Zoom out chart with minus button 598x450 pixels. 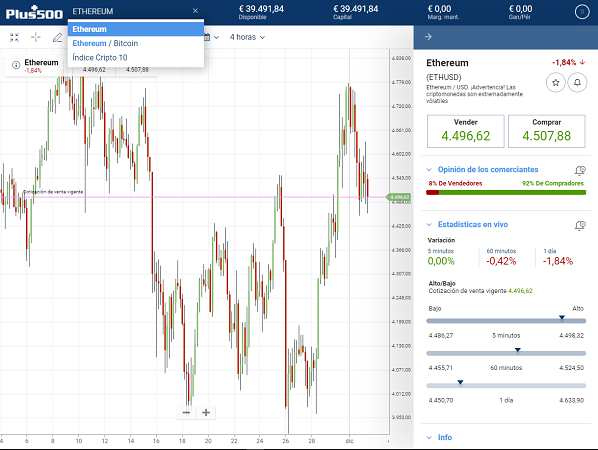(186, 413)
